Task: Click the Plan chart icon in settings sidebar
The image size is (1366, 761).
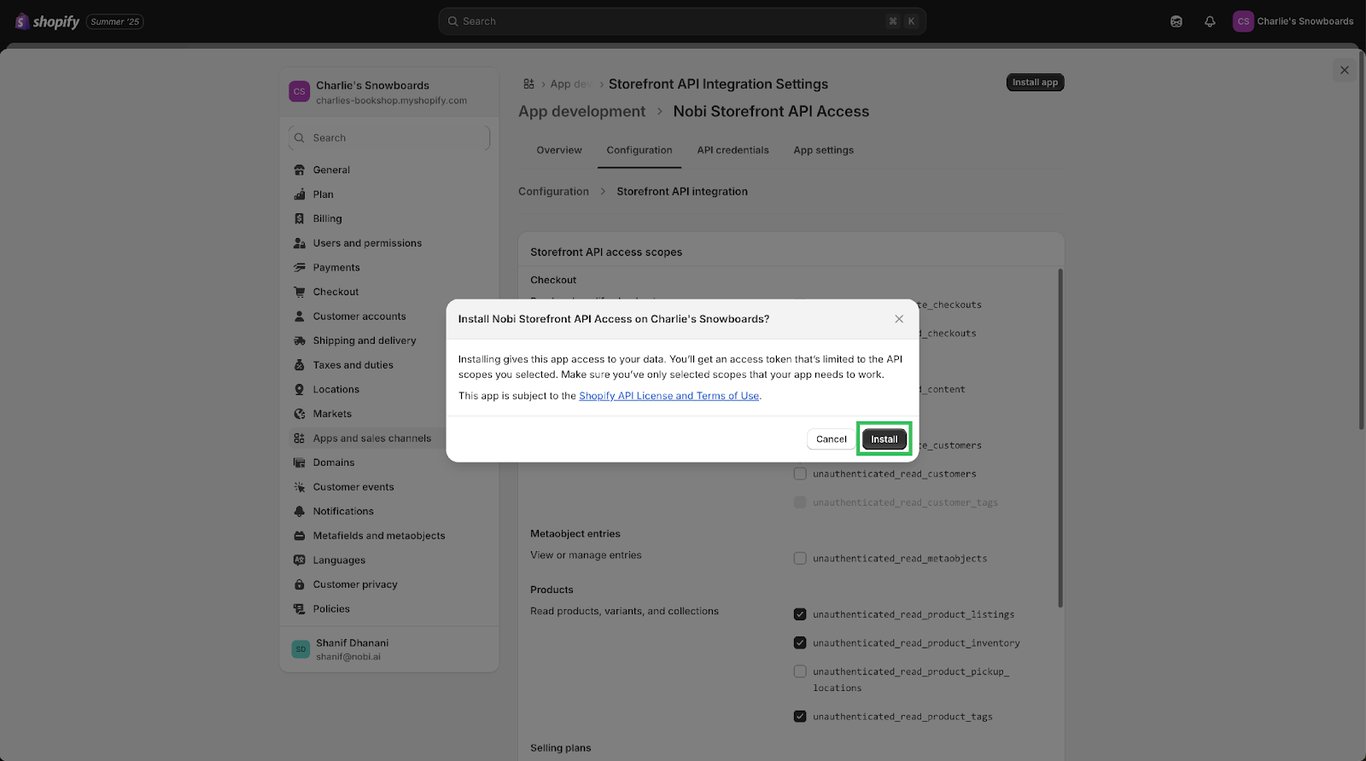Action: click(300, 194)
